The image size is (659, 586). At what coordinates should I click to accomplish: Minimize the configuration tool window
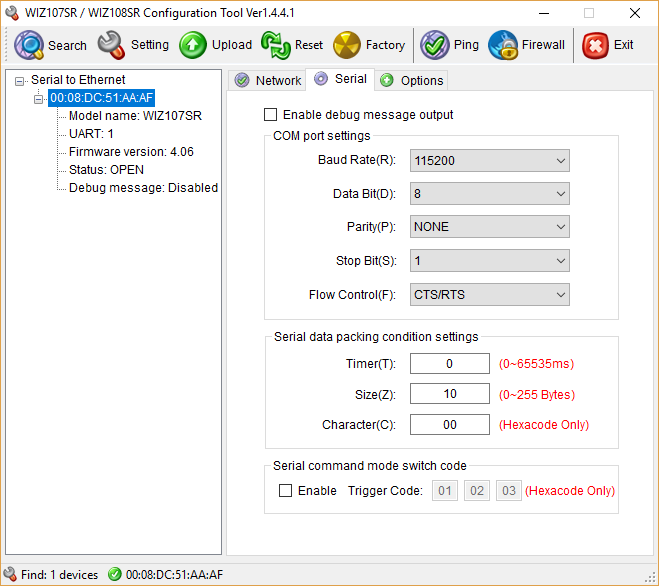(x=544, y=13)
